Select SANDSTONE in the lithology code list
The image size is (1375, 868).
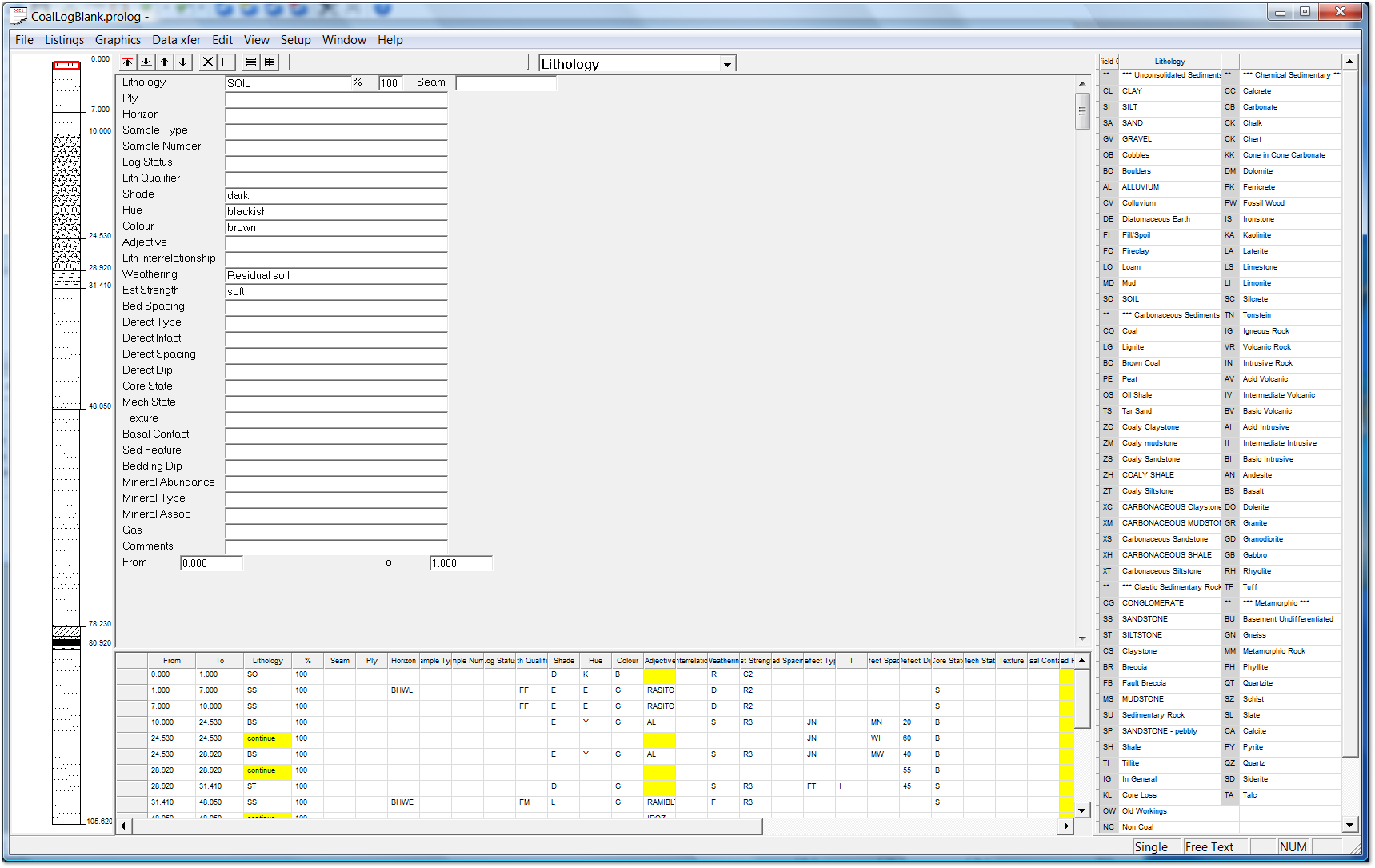[x=1145, y=619]
